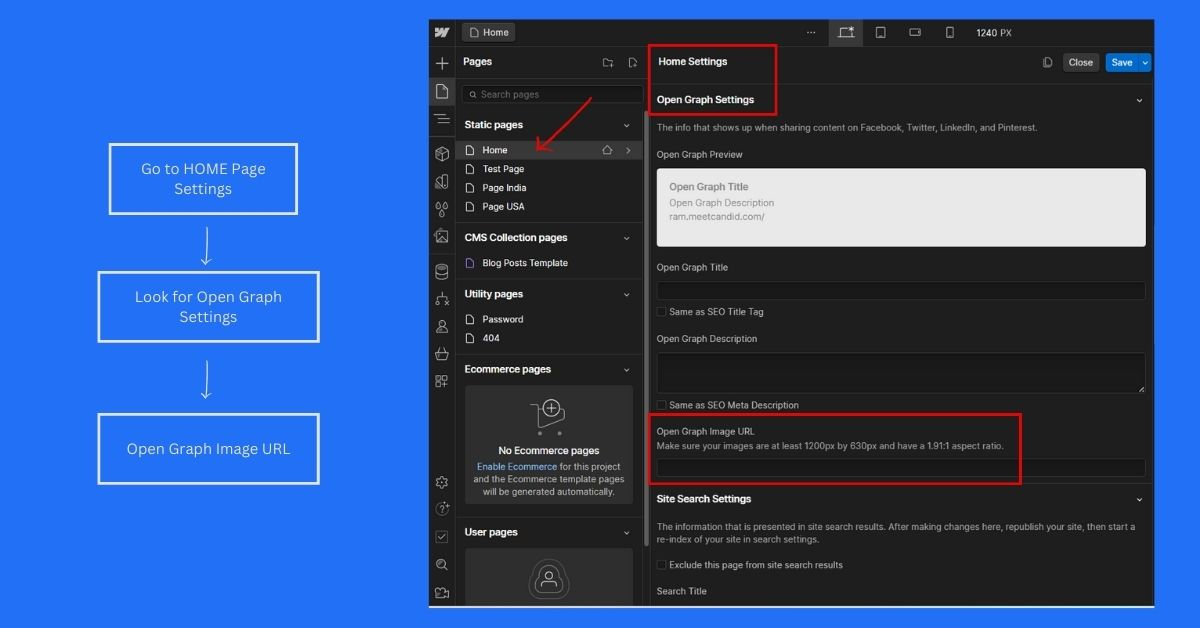Viewport: 1200px width, 628px height.
Task: Check the Same as SEO Meta Description box
Action: click(661, 405)
